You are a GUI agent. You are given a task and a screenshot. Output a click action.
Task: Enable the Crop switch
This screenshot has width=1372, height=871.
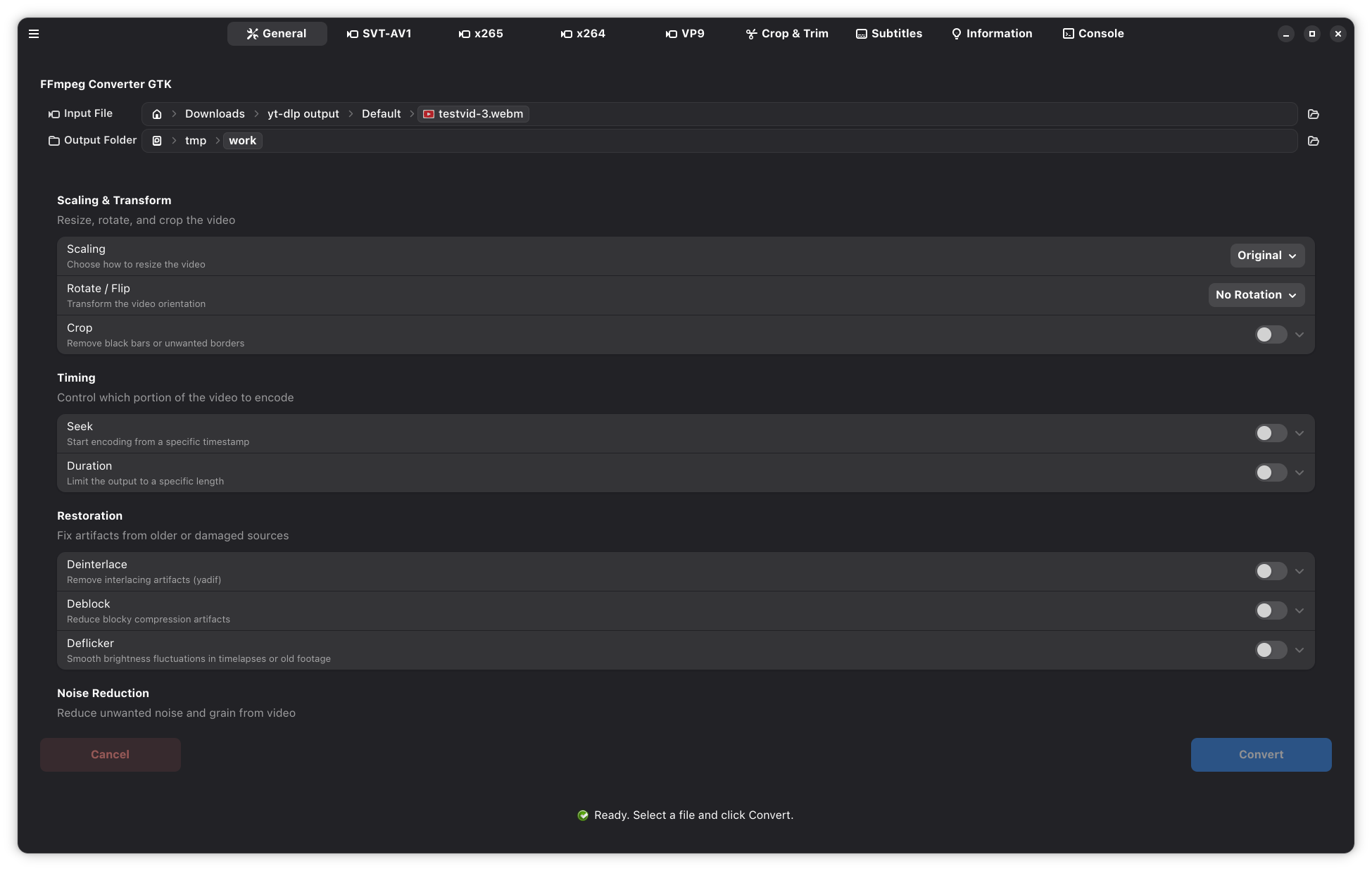coord(1271,334)
